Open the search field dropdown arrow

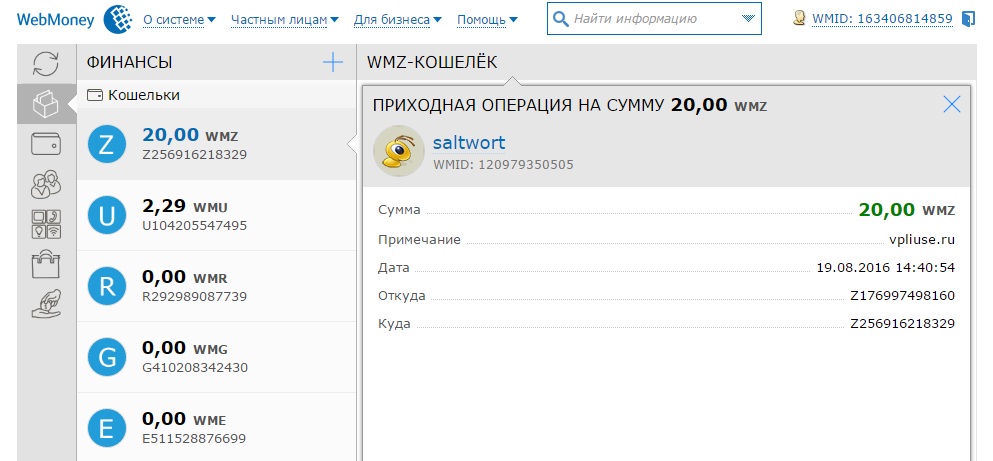coord(748,18)
